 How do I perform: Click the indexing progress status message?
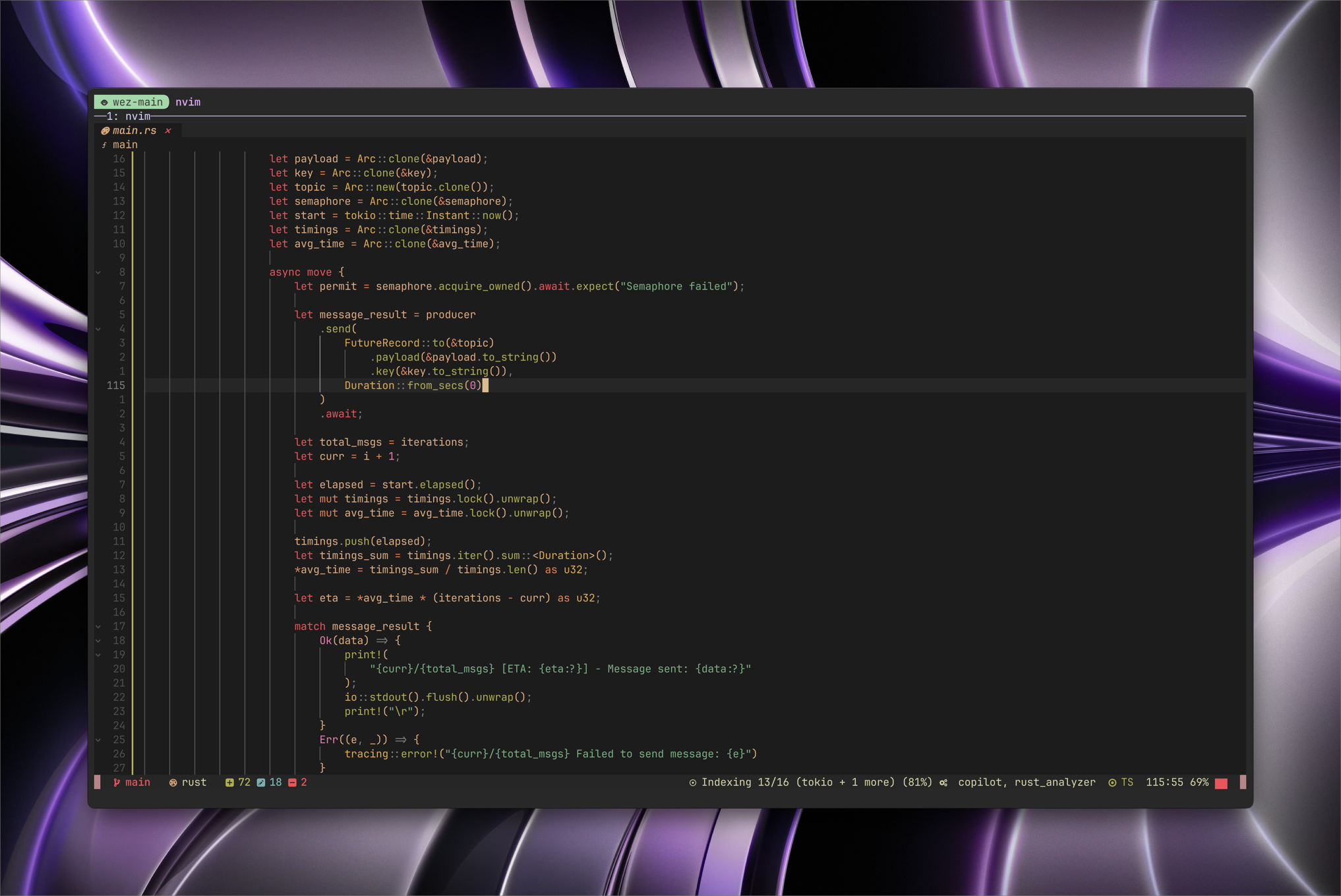tap(811, 783)
